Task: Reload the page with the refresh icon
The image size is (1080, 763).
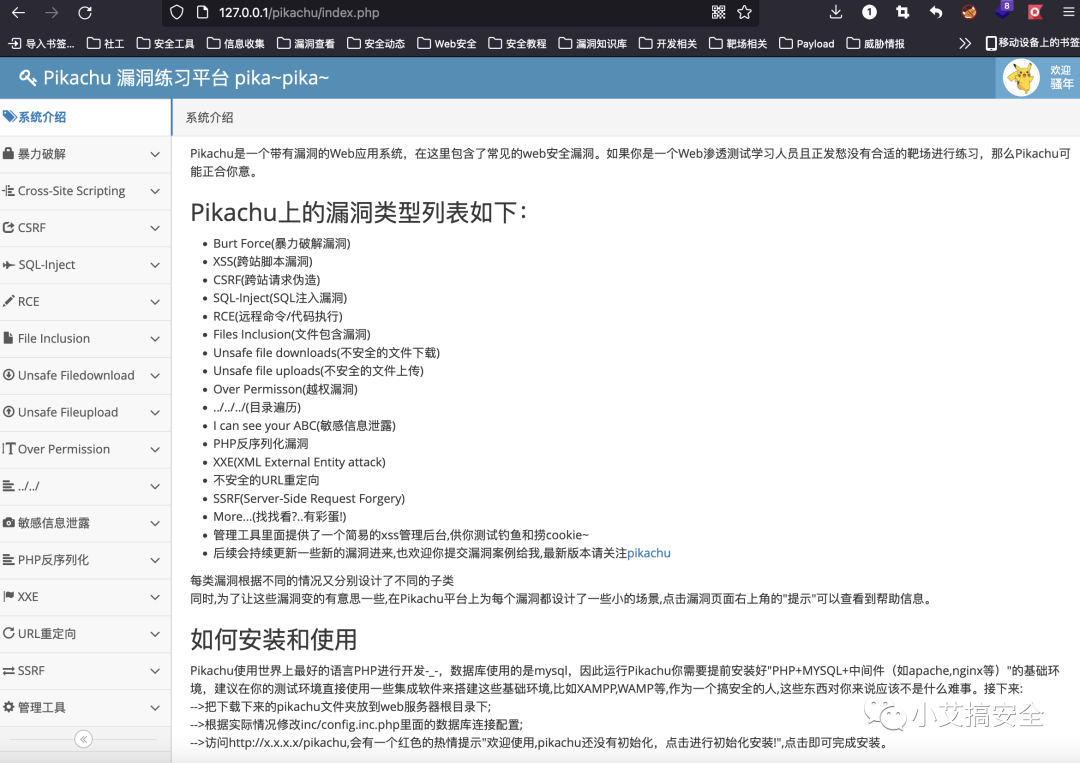Action: pos(85,12)
